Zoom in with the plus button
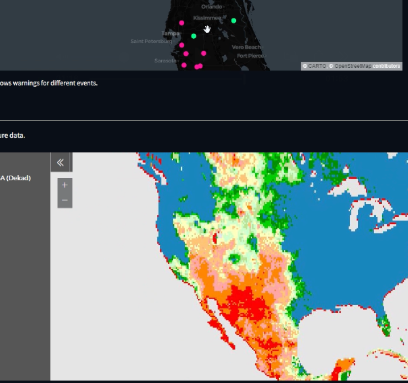The image size is (408, 383). coord(65,185)
